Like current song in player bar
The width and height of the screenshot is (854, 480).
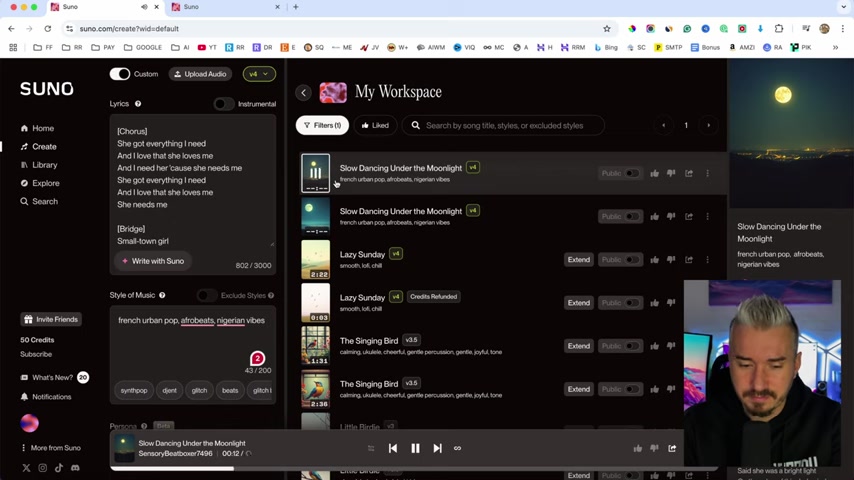[637, 448]
